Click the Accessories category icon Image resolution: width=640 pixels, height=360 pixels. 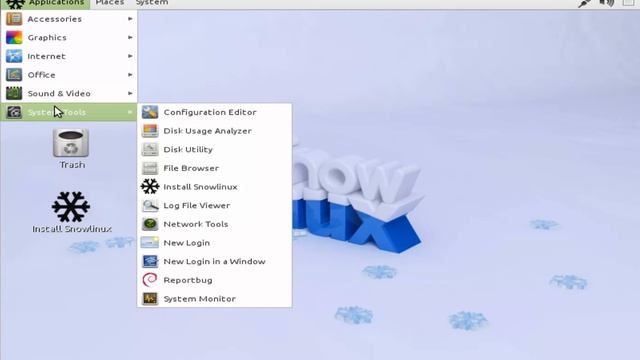pos(14,19)
